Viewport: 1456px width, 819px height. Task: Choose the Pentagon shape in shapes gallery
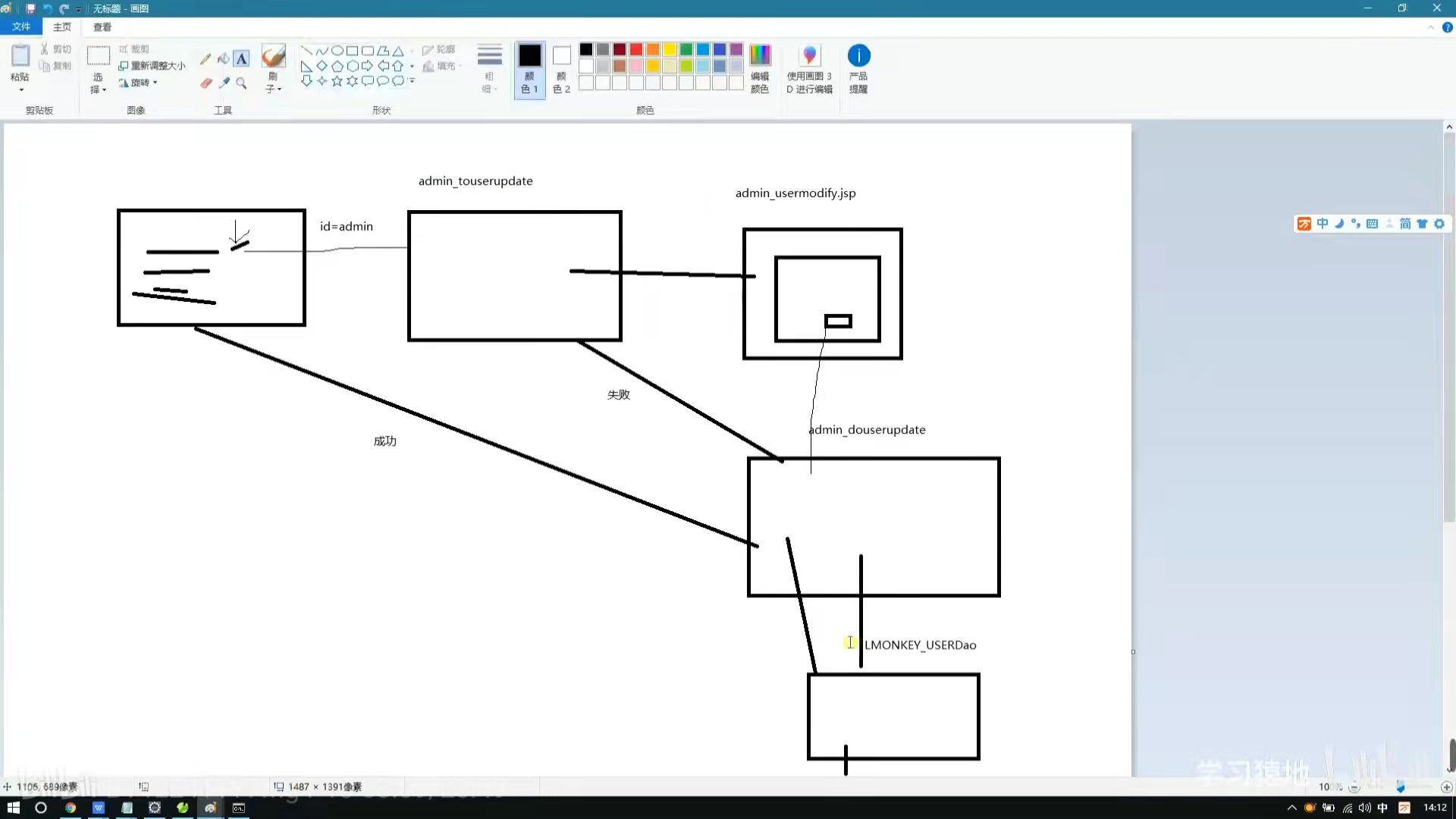click(x=337, y=66)
